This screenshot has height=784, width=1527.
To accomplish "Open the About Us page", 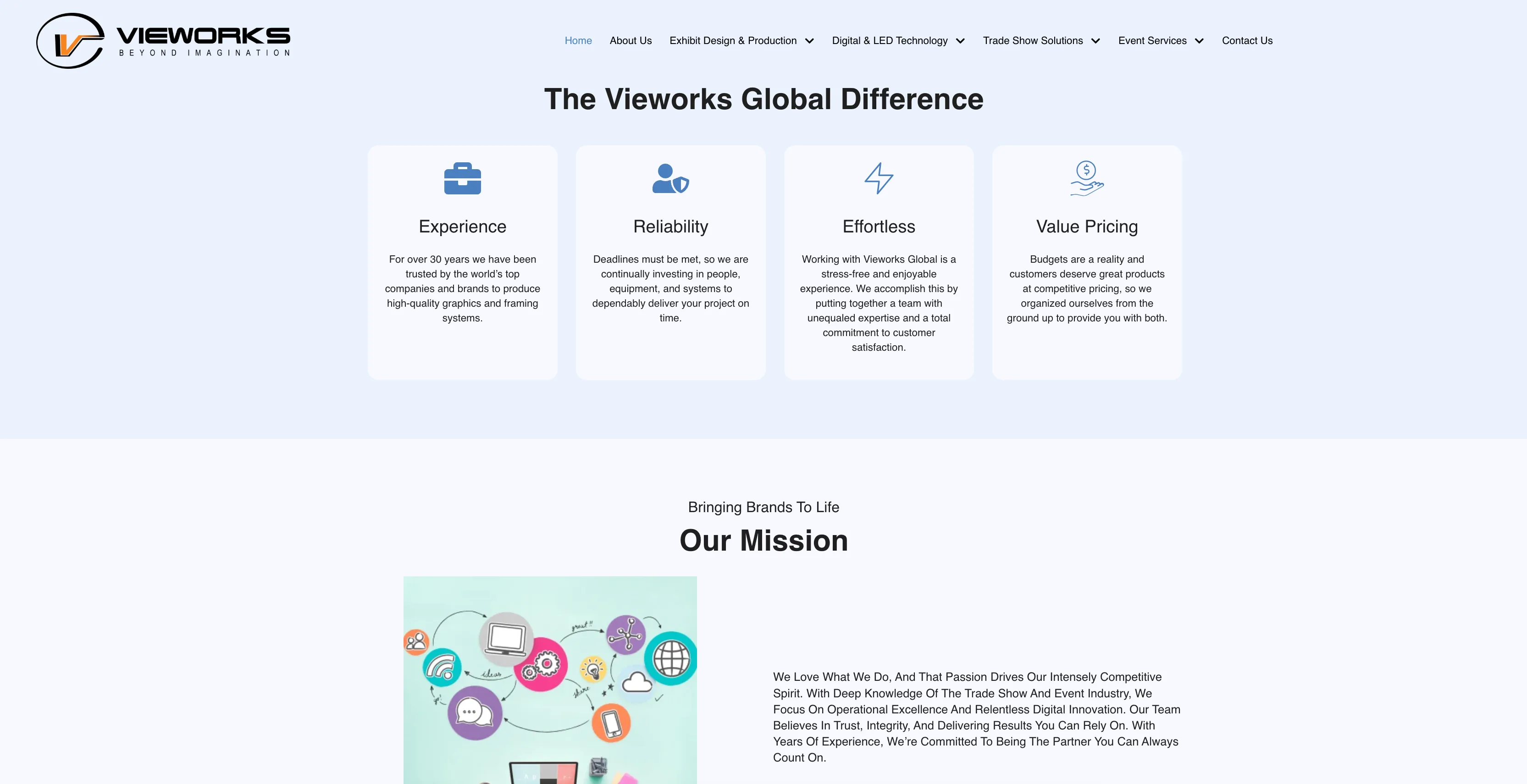I will (631, 40).
